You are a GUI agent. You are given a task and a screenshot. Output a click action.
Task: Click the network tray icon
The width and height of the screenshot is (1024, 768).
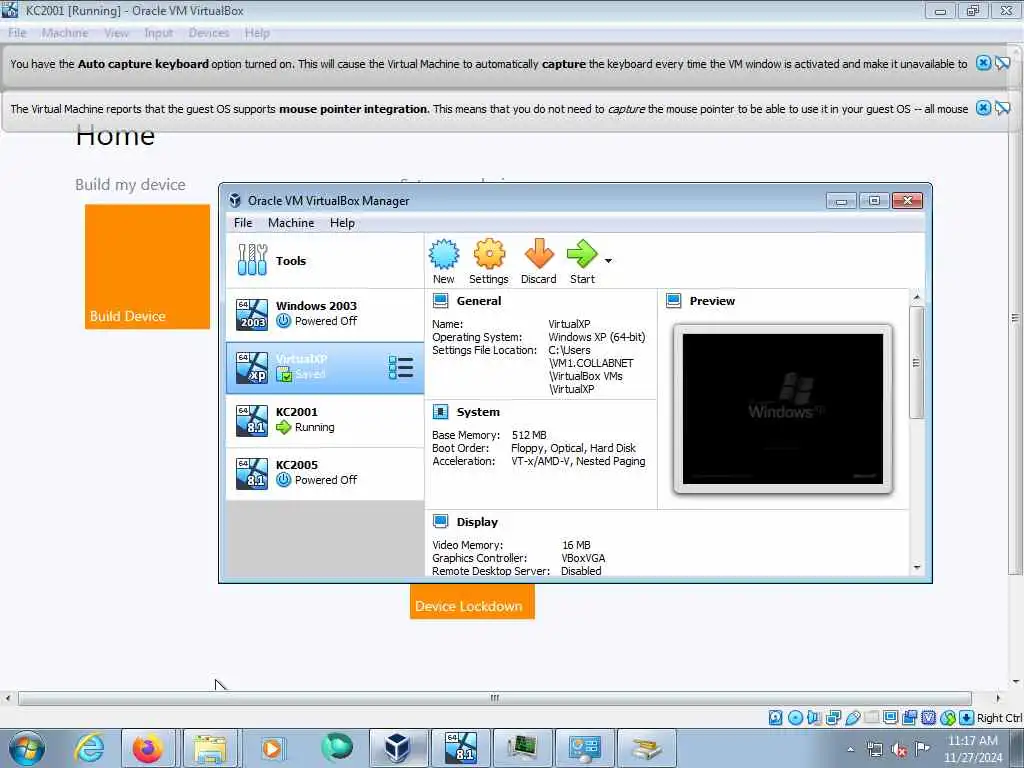874,749
